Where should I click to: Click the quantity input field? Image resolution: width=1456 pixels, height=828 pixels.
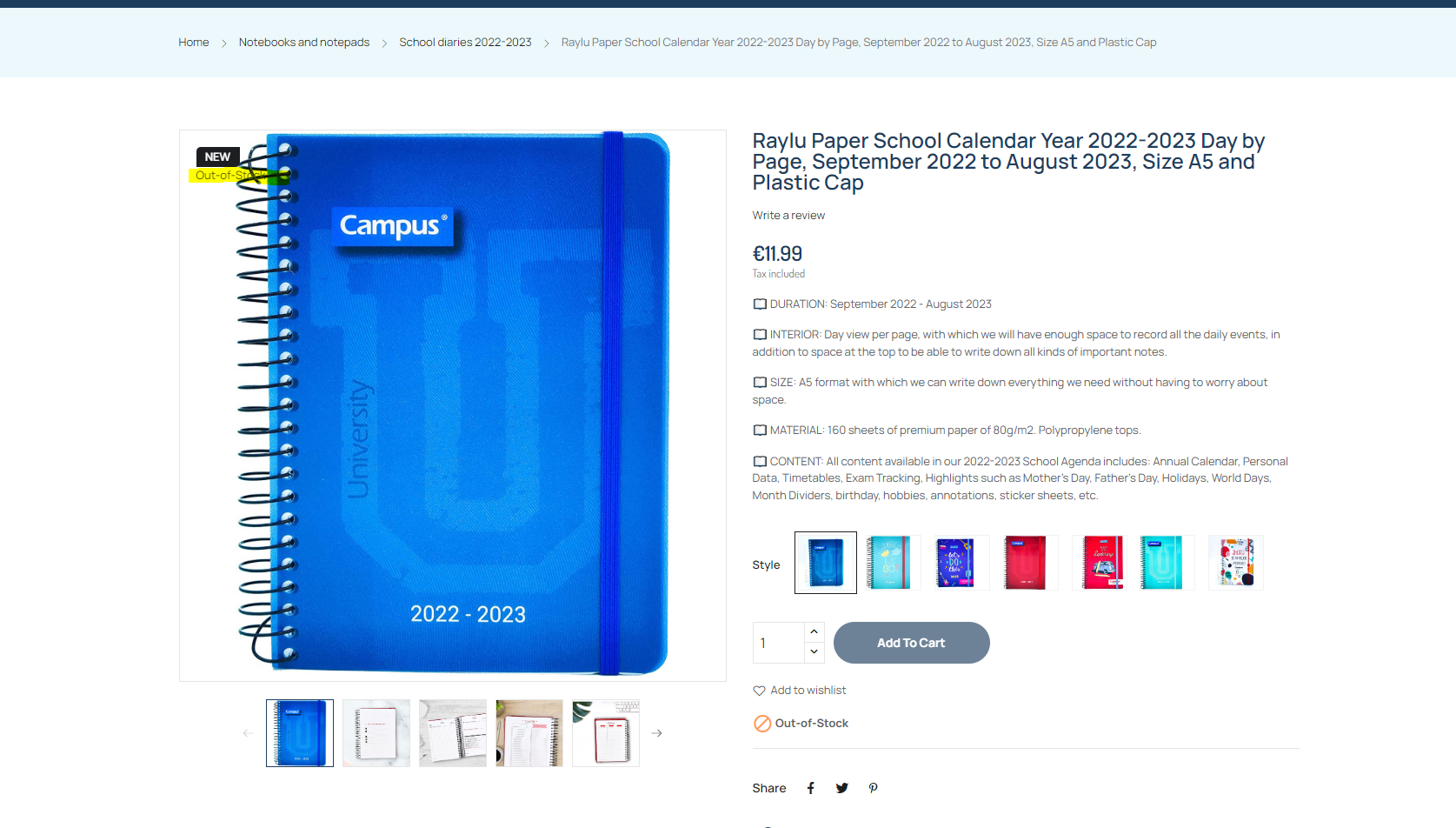[x=779, y=643]
